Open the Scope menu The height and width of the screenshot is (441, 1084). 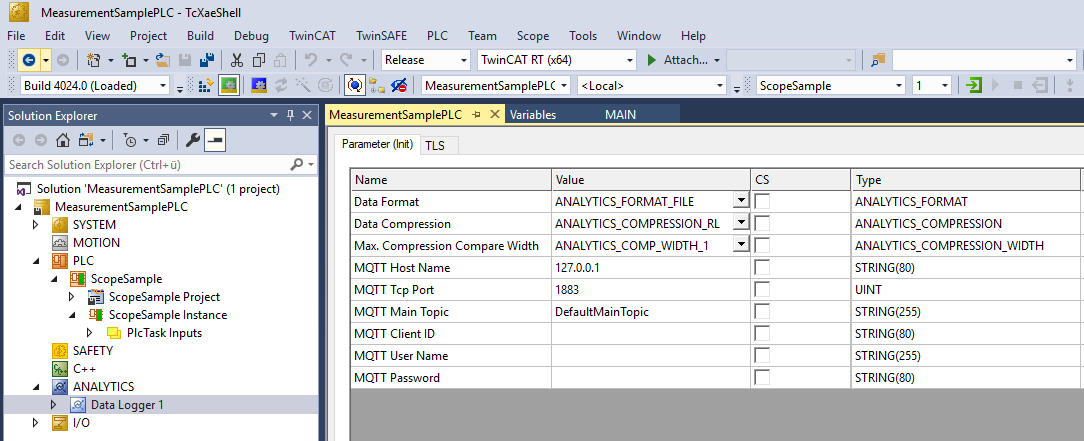533,36
